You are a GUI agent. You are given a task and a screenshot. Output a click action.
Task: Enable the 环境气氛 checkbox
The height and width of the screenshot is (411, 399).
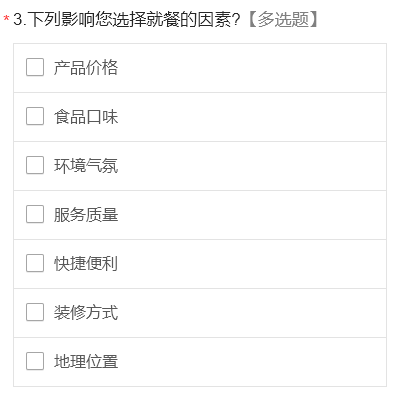pyautogui.click(x=35, y=165)
